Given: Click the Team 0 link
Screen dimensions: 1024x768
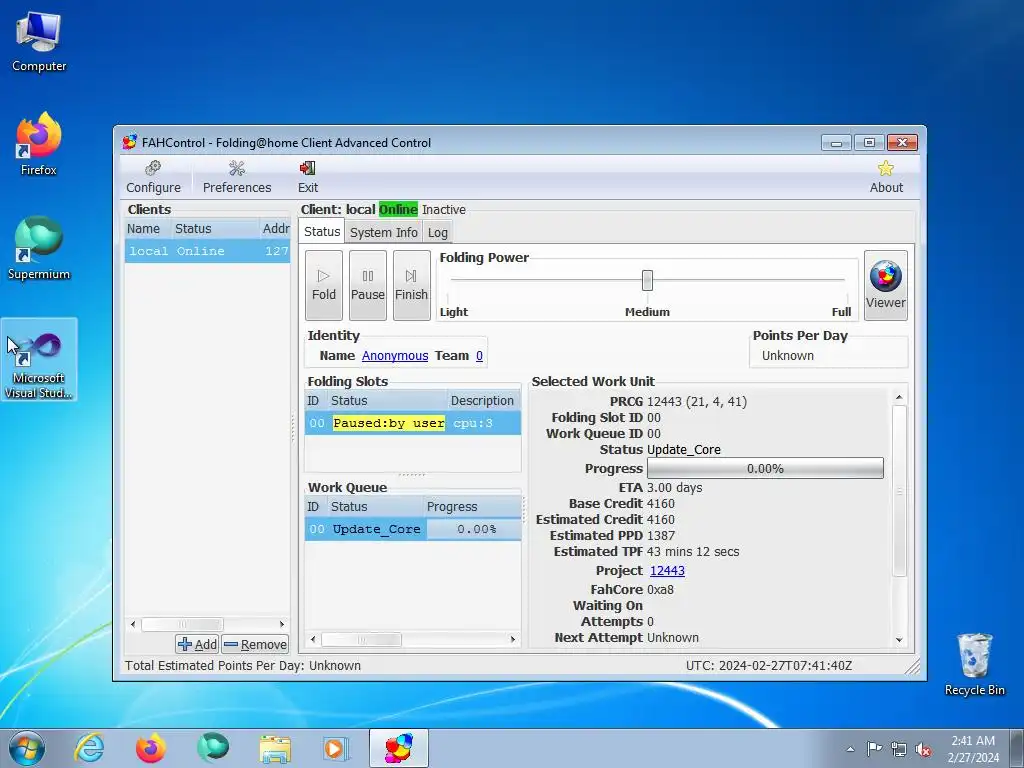Looking at the screenshot, I should coord(479,356).
